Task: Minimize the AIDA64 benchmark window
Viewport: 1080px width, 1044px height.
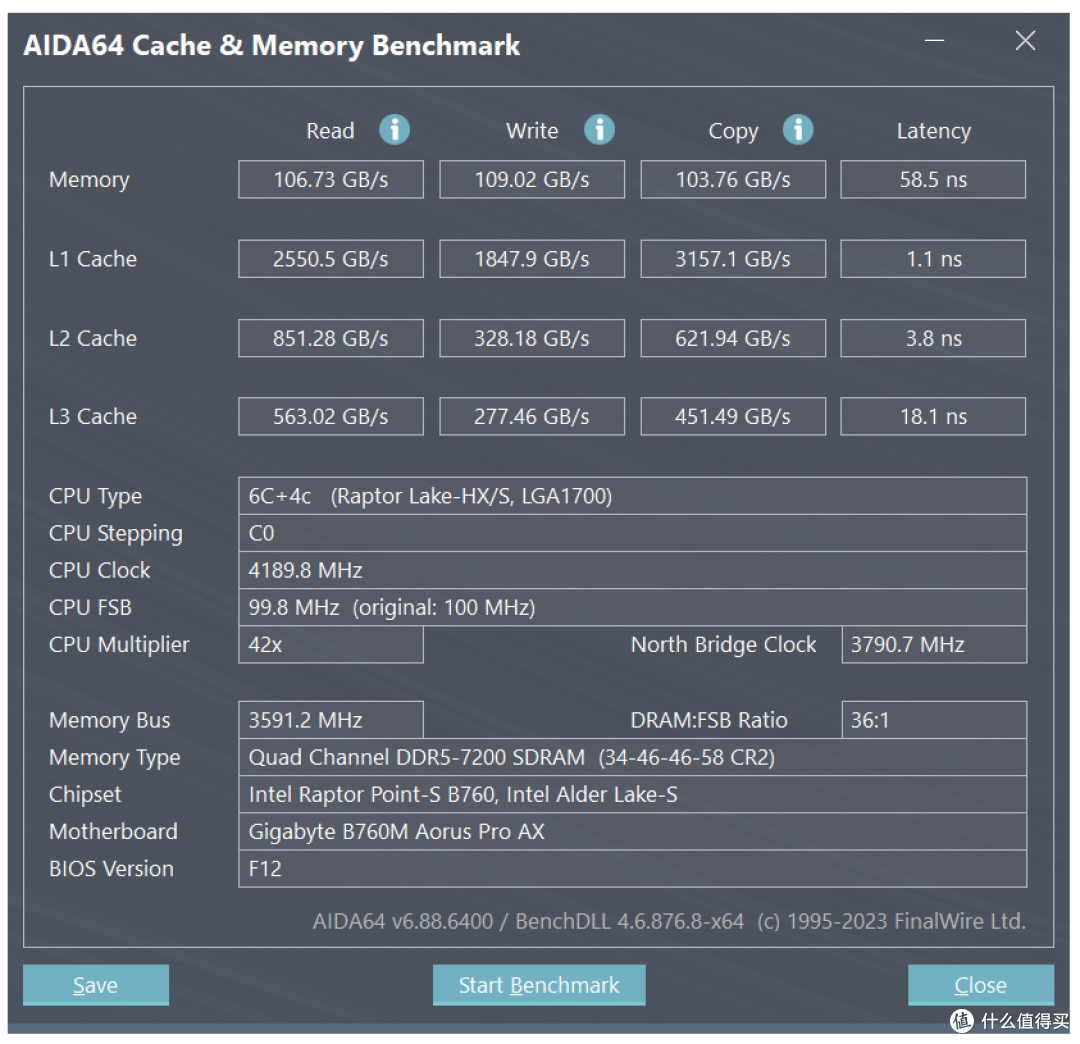Action: pos(934,41)
